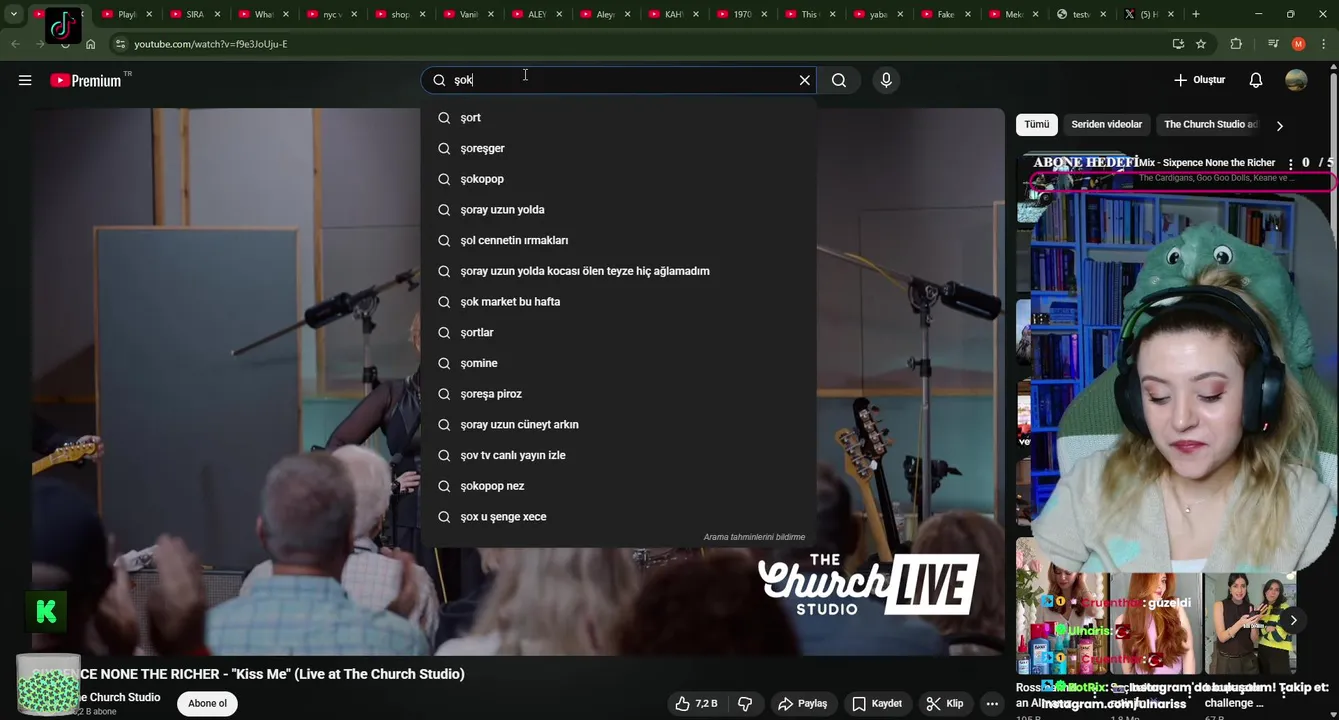Dislike the Kiss Me video
This screenshot has height=720, width=1339.
(x=745, y=703)
